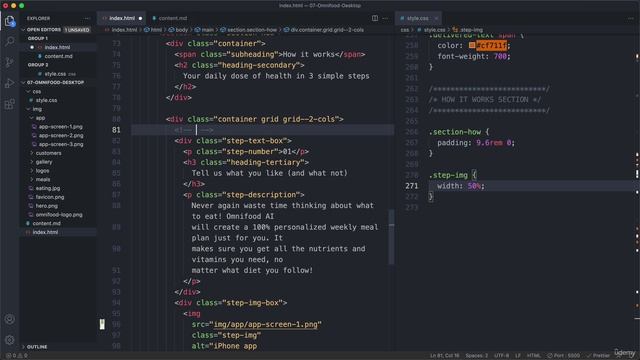This screenshot has height=360, width=640.
Task: Click 'Spaces: 2' indentation setting
Action: click(x=476, y=356)
